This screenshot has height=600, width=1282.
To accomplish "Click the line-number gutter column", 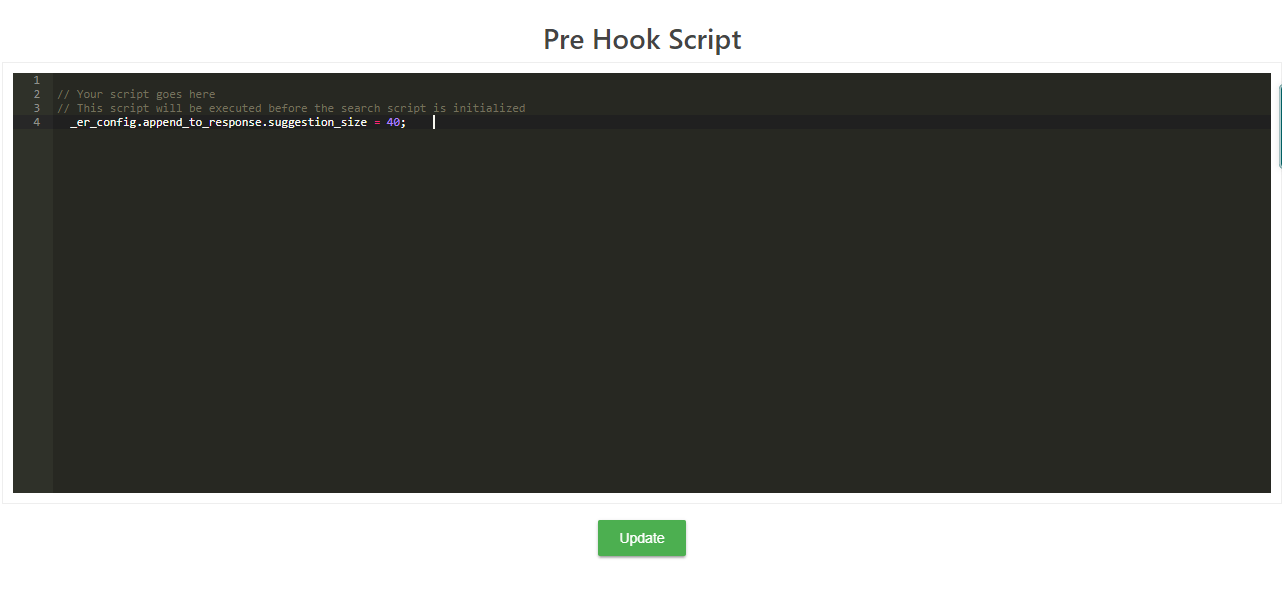I will (x=36, y=200).
